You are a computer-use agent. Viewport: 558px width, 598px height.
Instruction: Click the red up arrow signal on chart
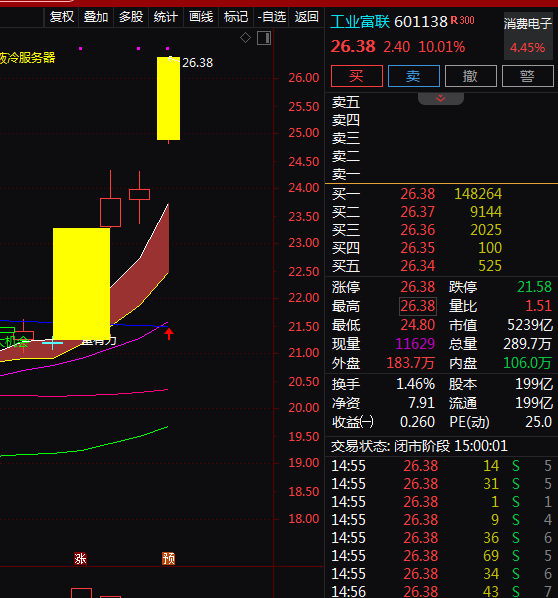[169, 334]
